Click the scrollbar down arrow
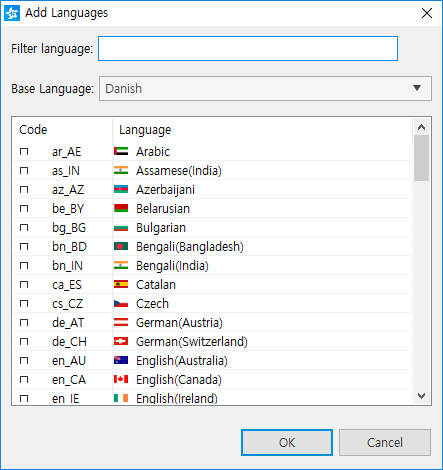This screenshot has height=470, width=443. pyautogui.click(x=421, y=396)
